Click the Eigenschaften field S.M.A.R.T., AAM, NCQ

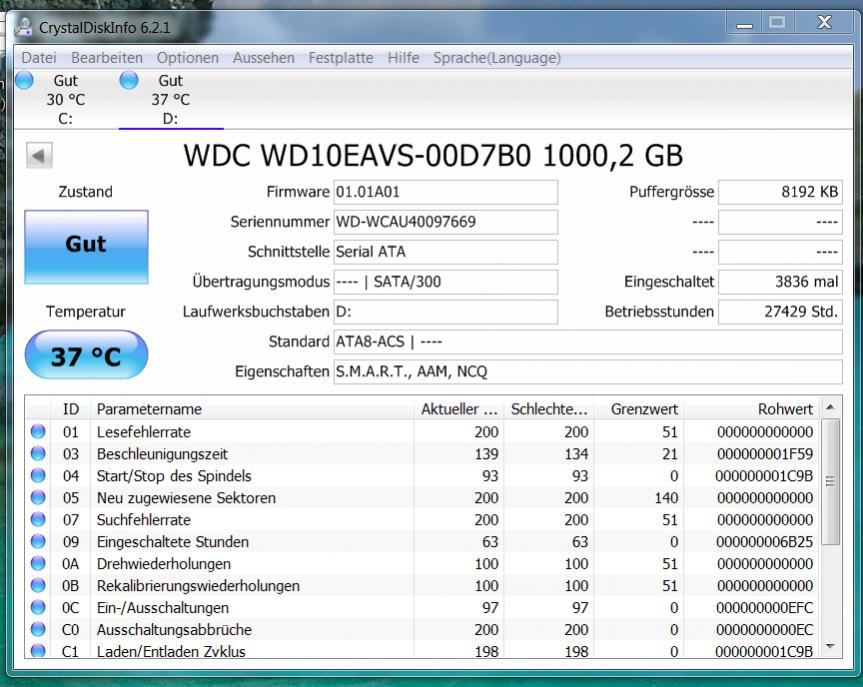click(x=588, y=372)
